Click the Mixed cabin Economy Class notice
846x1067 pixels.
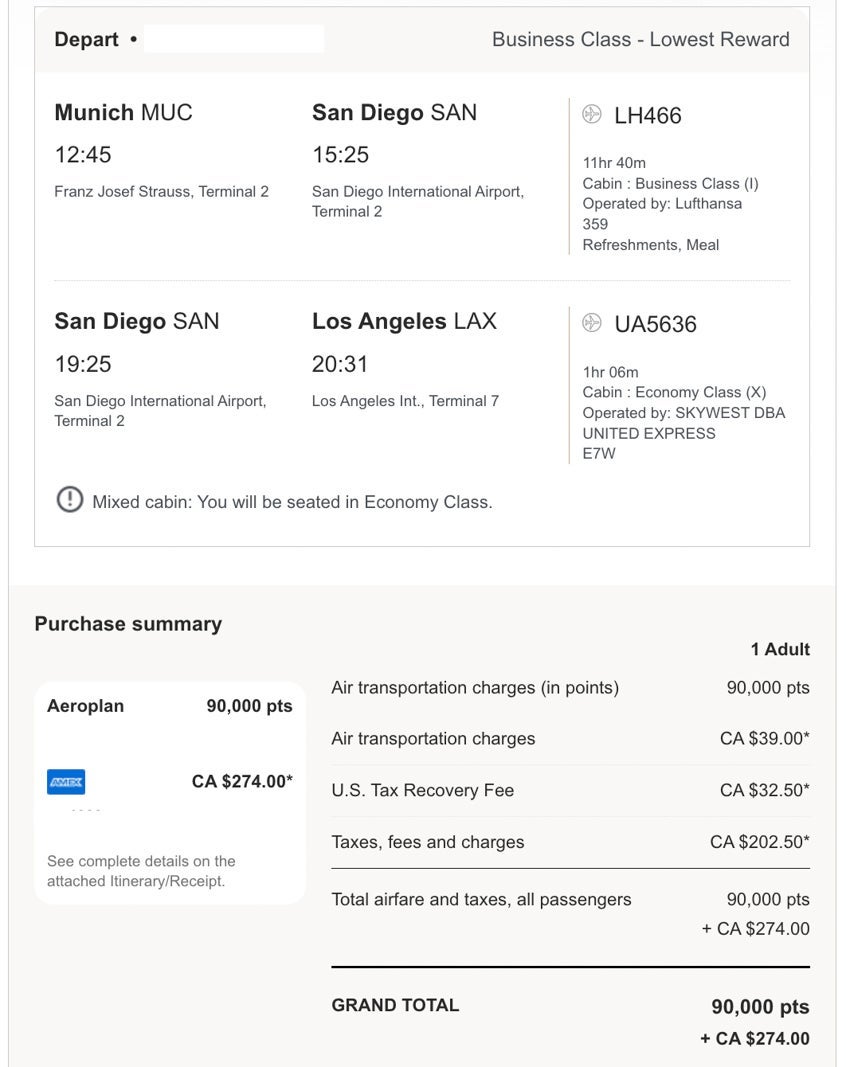coord(292,502)
